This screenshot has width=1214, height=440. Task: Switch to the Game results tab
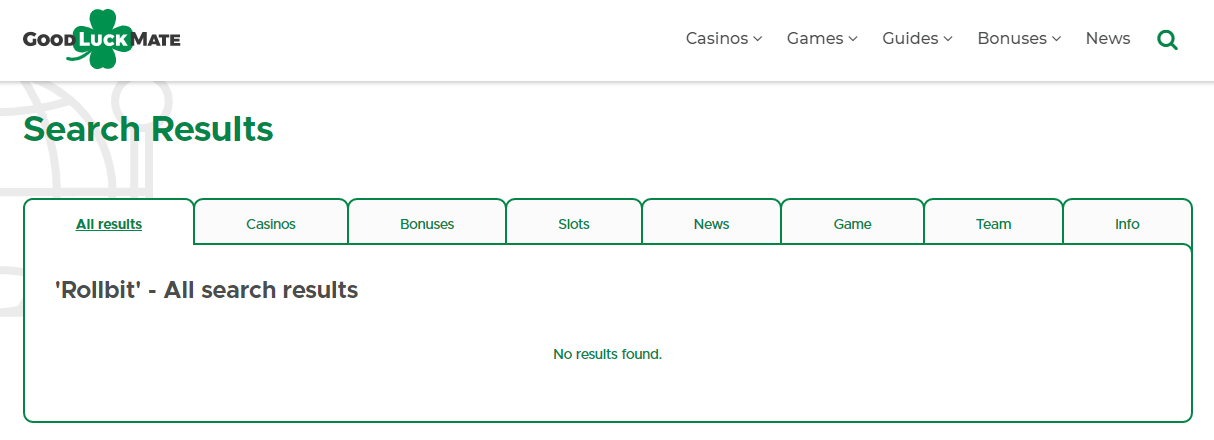pos(852,223)
